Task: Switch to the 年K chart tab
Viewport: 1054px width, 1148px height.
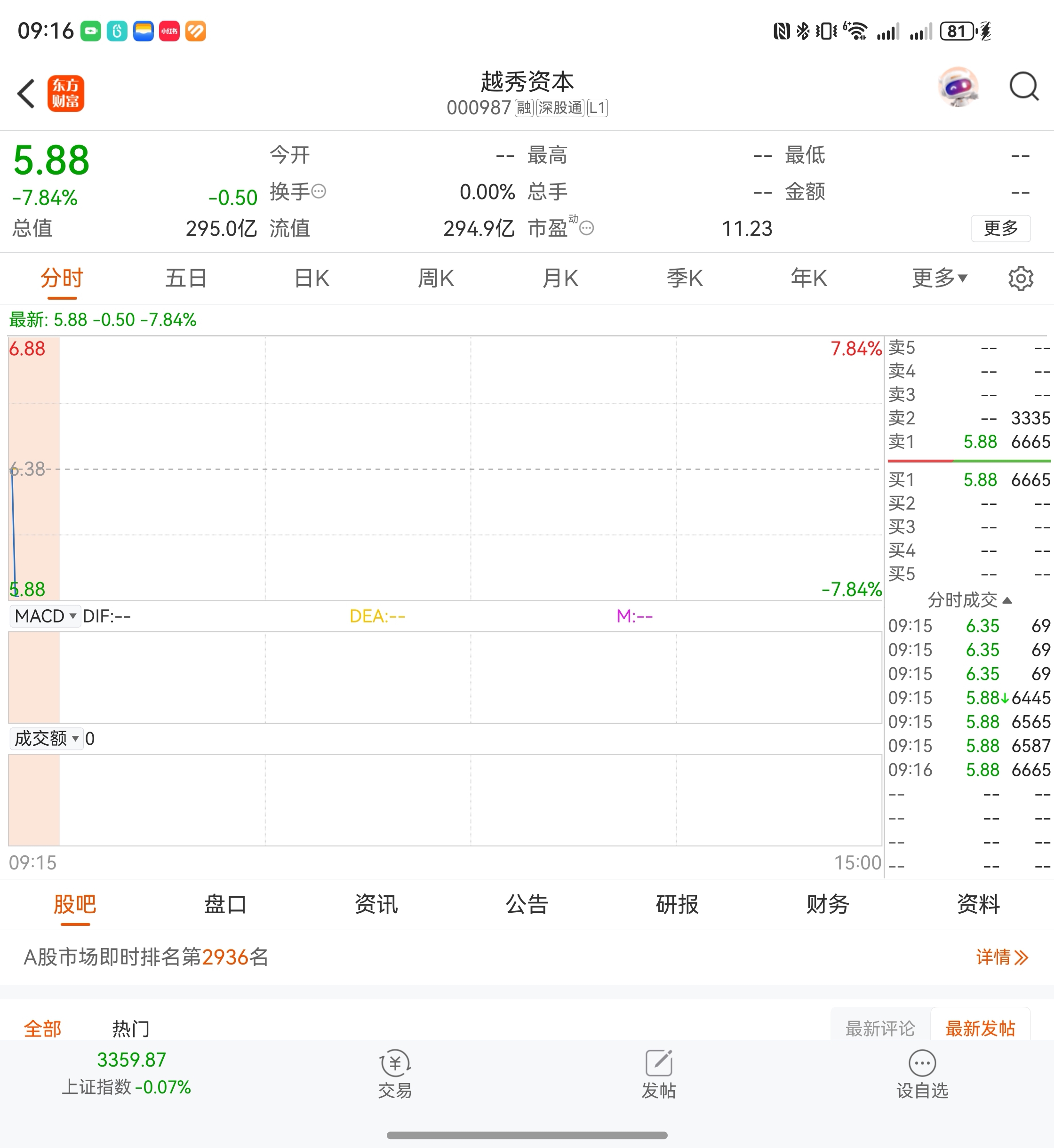Action: 809,279
